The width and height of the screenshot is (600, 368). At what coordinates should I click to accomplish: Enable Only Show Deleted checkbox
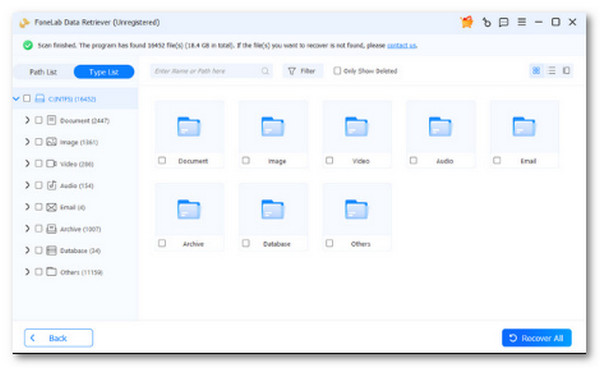pos(337,71)
